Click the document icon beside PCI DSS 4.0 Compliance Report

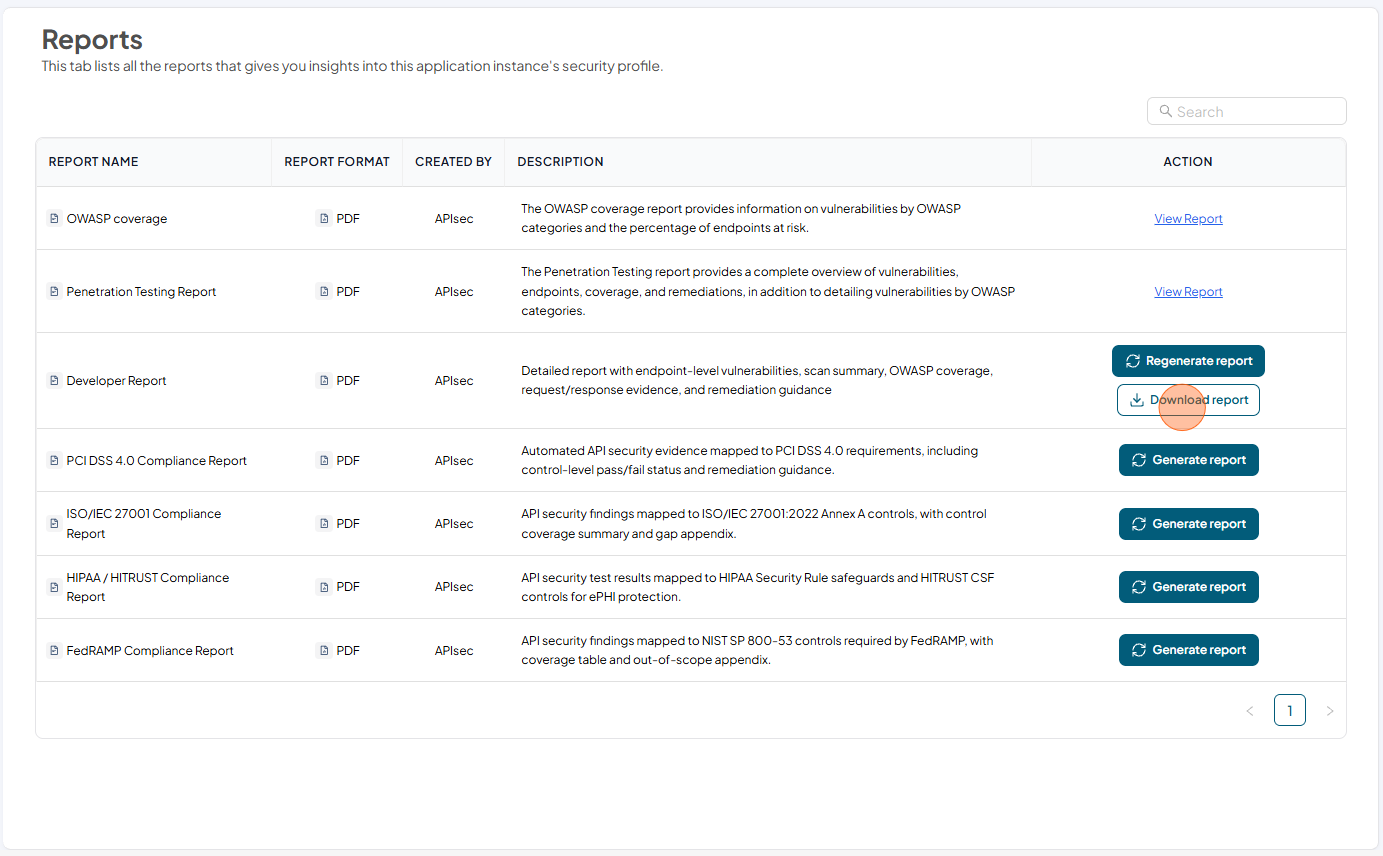point(55,460)
